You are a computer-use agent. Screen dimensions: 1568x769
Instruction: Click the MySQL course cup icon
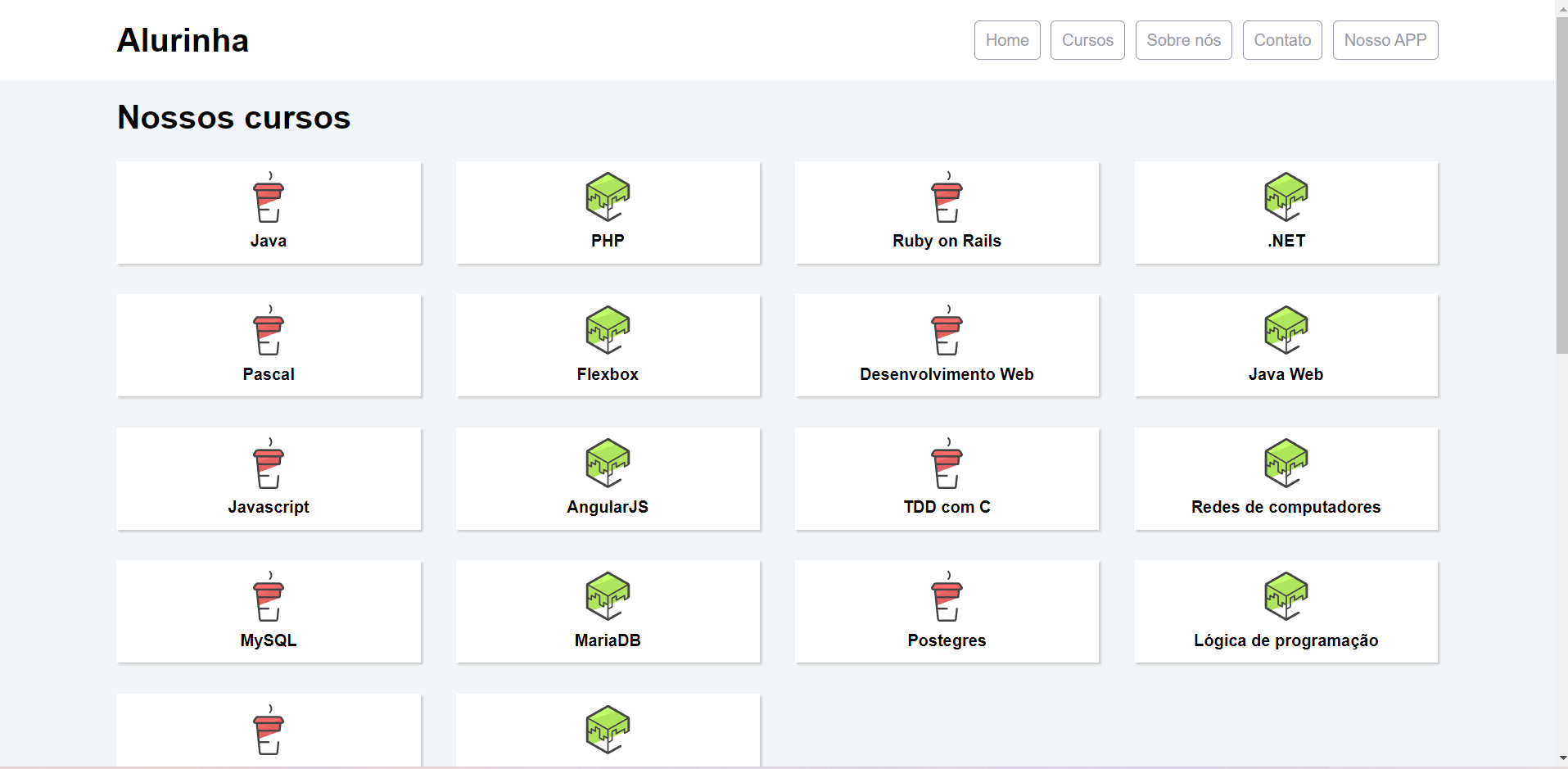(x=268, y=596)
